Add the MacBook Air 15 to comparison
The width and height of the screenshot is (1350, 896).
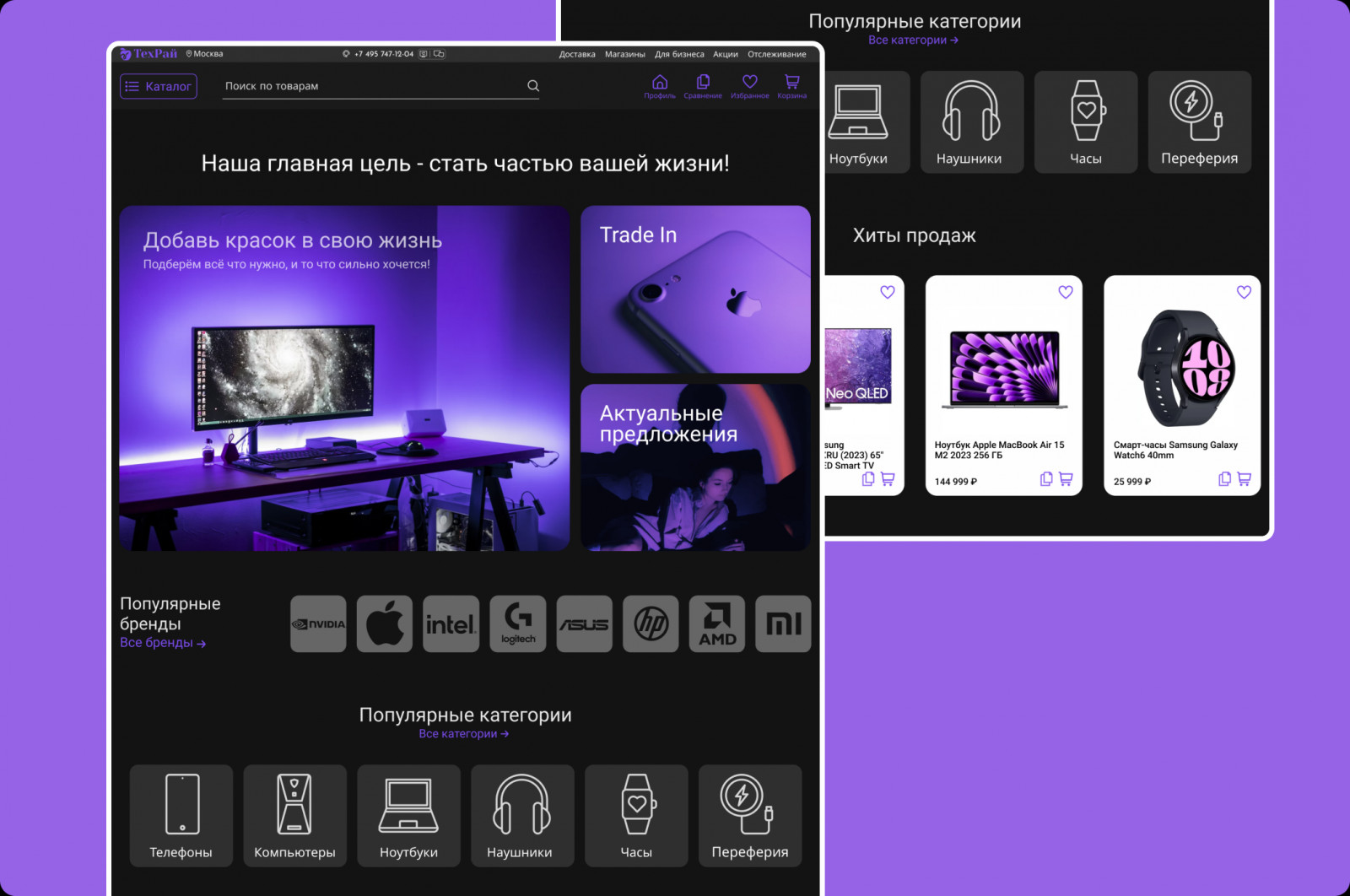(x=1046, y=479)
